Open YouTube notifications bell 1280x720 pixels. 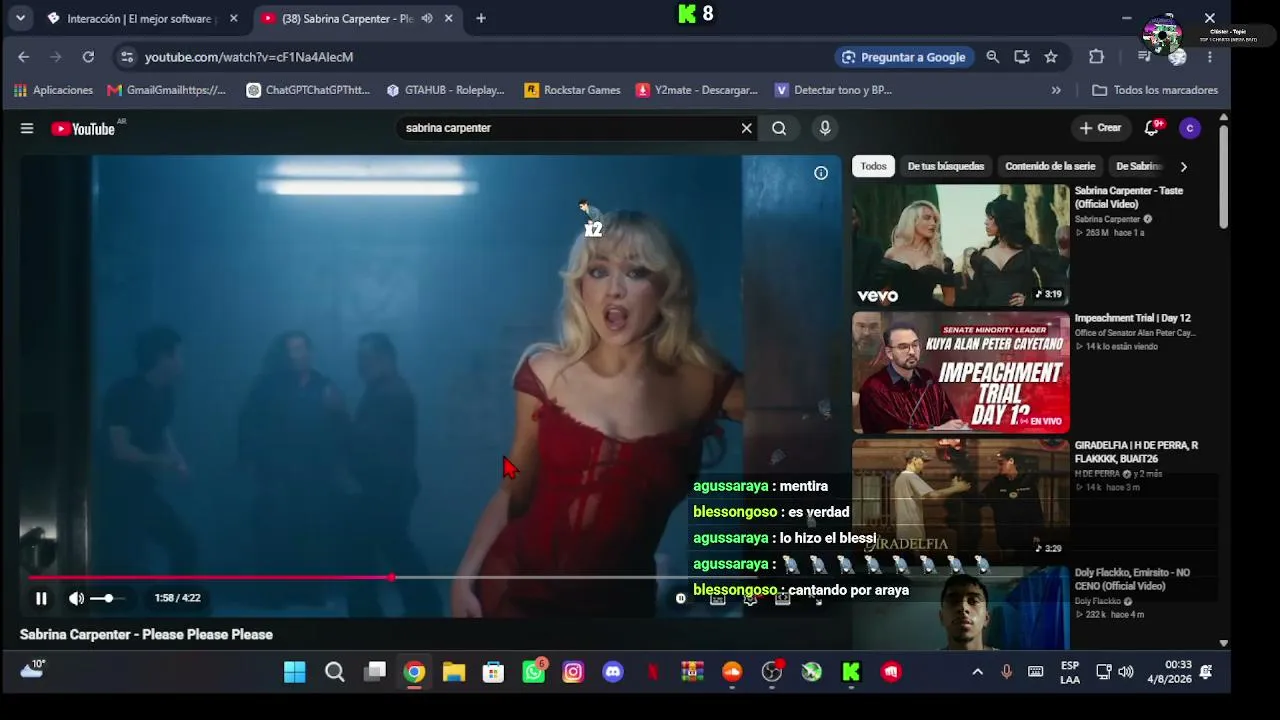point(1152,128)
